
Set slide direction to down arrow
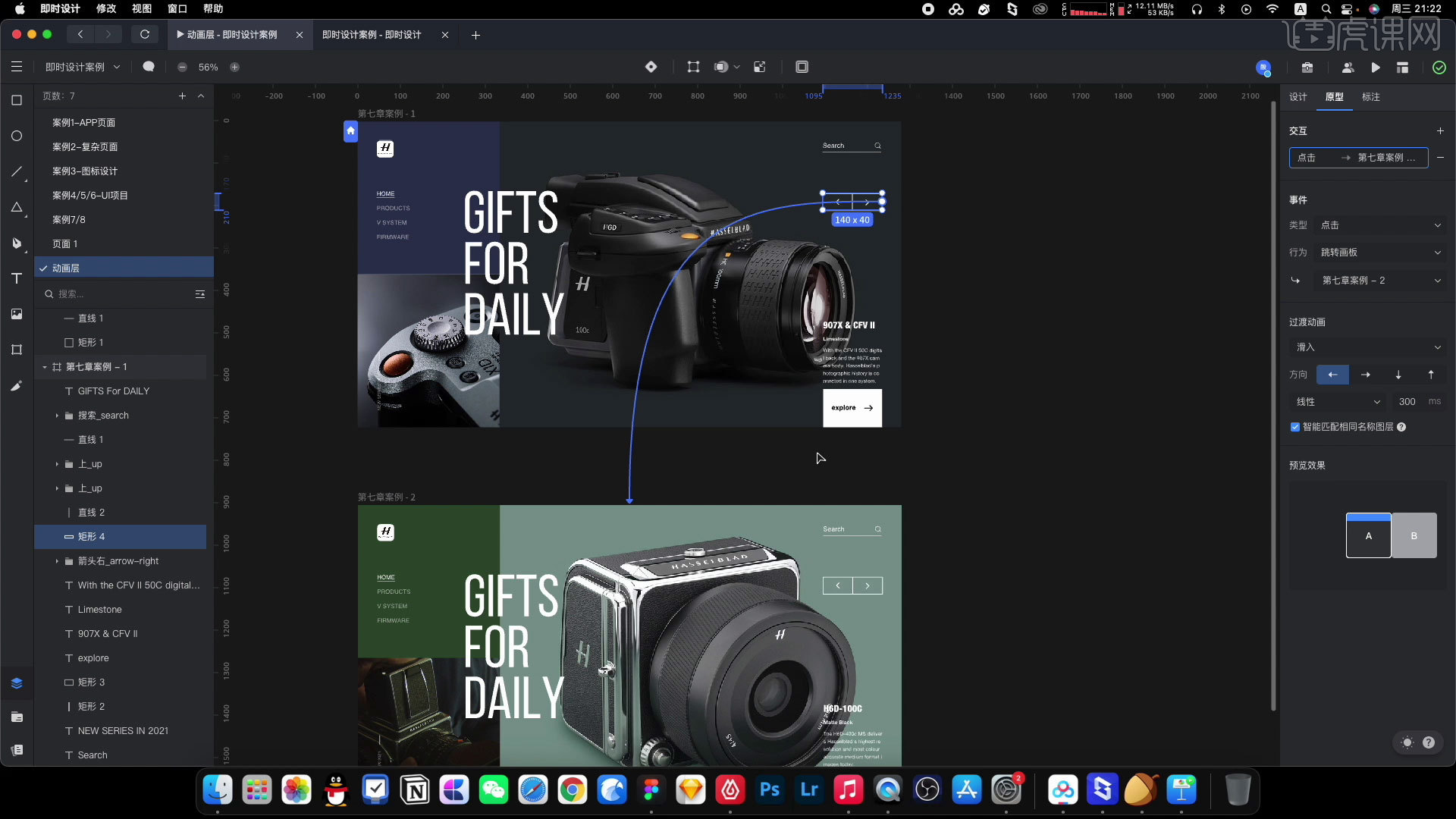click(1398, 375)
